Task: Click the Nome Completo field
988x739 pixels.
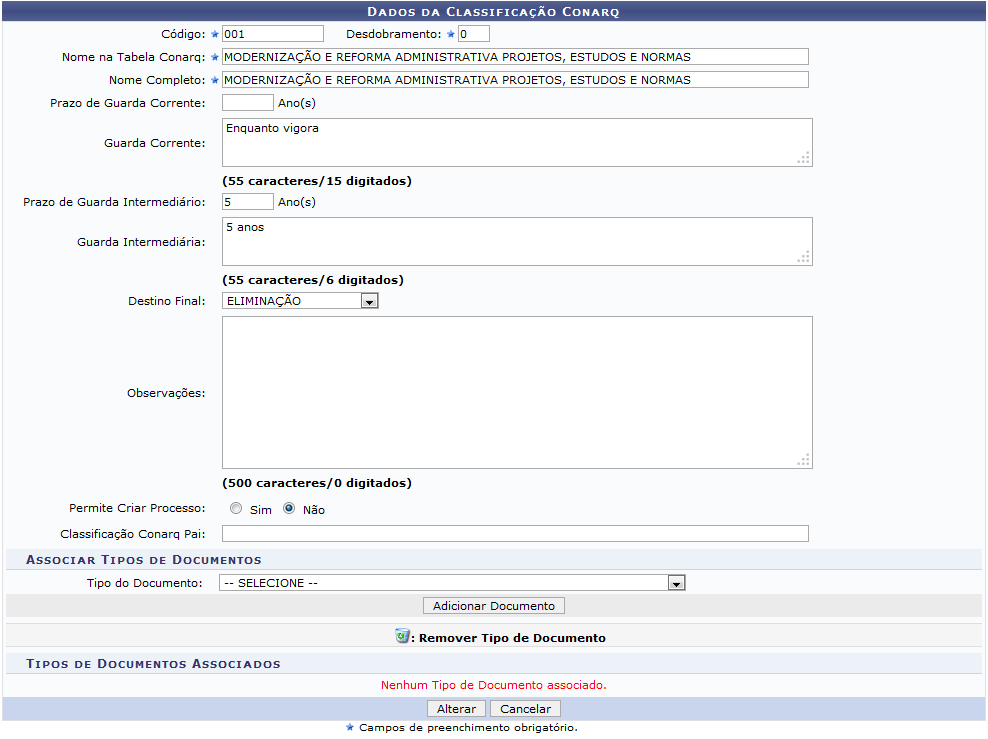Action: 515,80
